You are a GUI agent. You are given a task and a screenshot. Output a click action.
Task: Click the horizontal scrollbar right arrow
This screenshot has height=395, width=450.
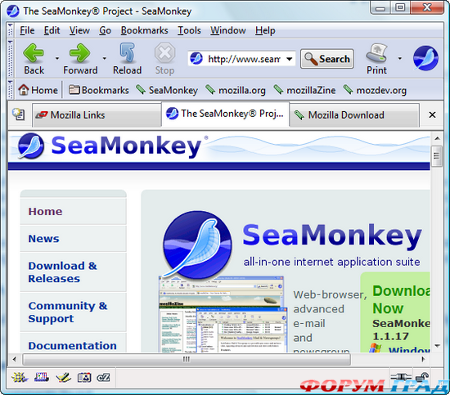(423, 359)
